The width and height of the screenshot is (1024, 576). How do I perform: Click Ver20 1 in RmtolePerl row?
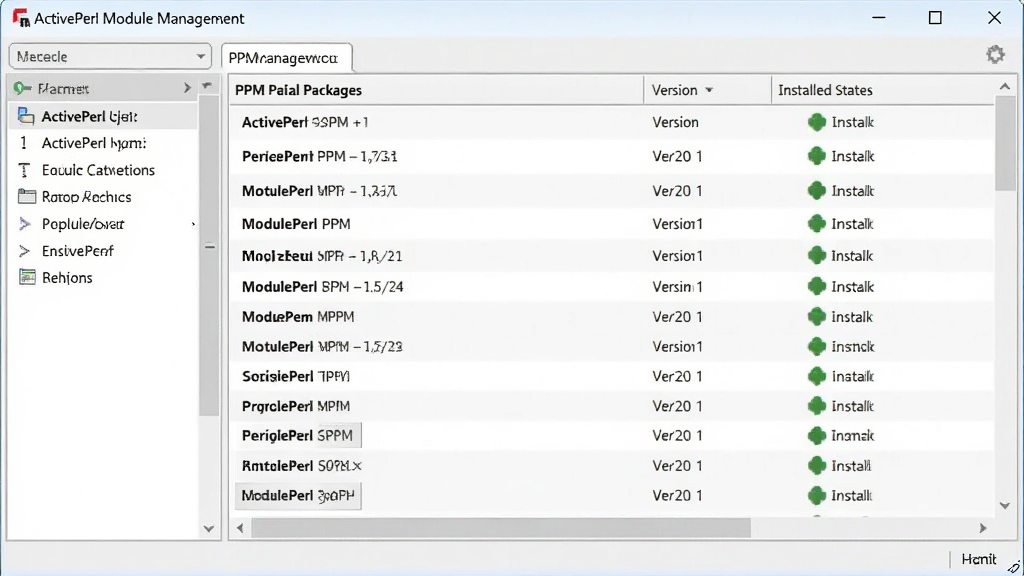(677, 466)
